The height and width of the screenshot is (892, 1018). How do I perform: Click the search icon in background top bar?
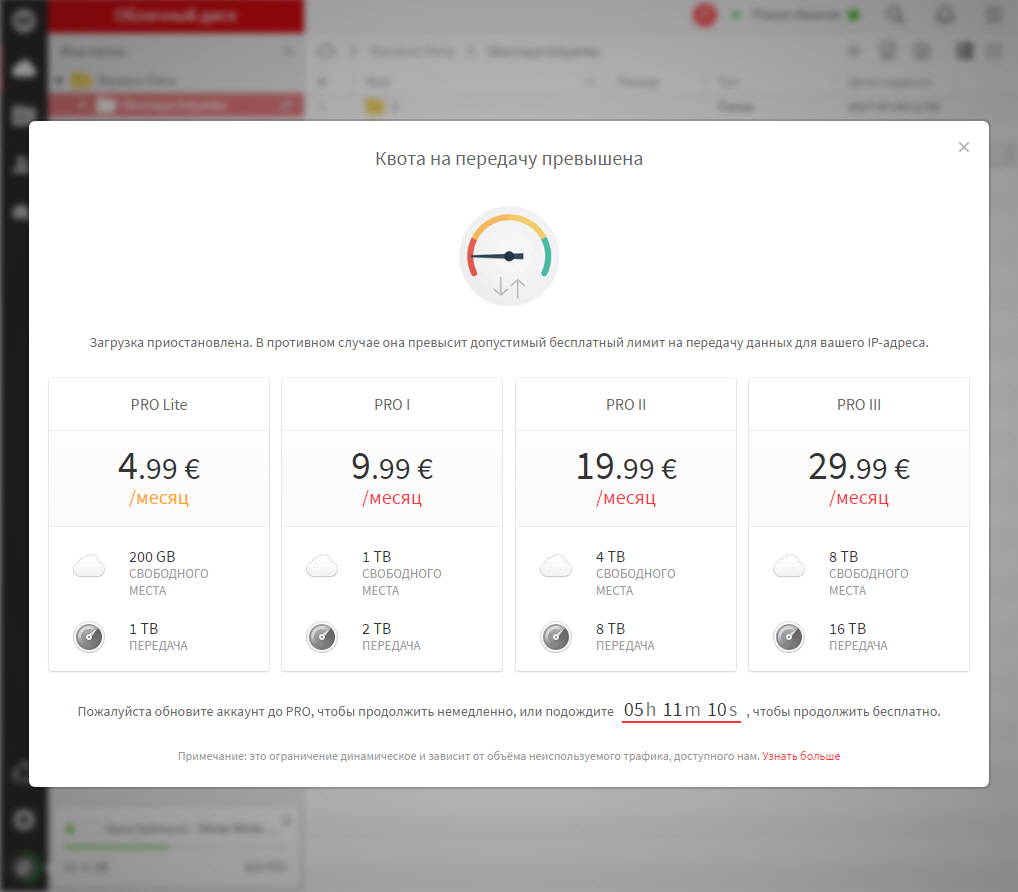pos(896,15)
